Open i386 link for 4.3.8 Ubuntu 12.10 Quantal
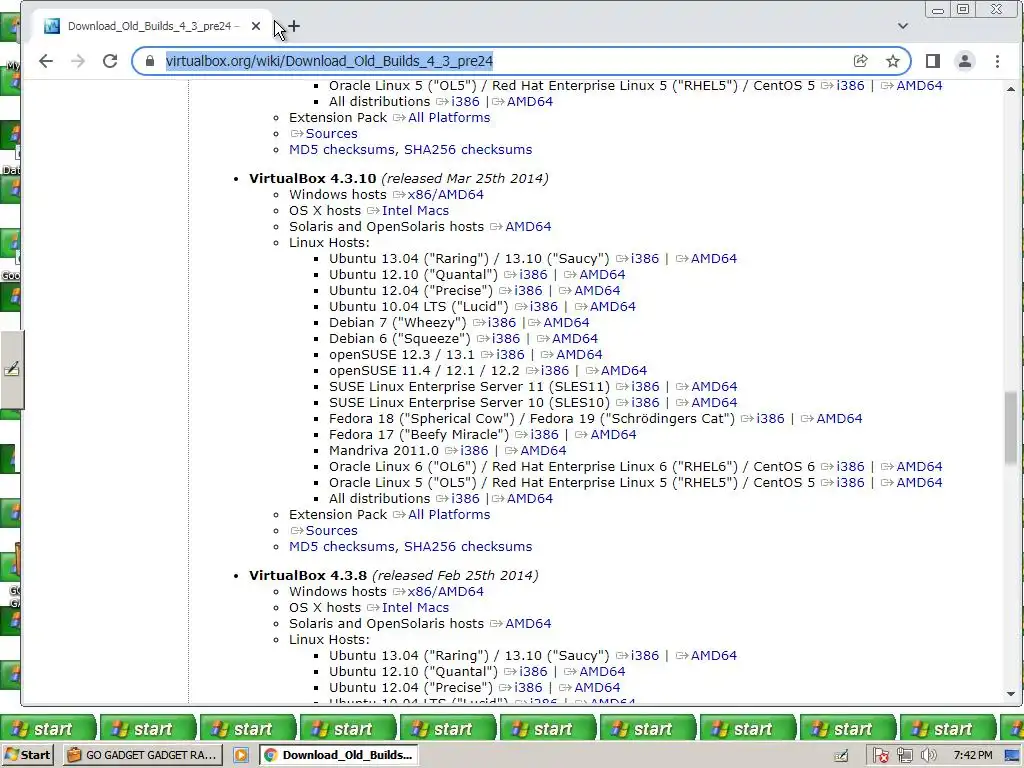Screen dimensions: 1024x768 coord(534,672)
